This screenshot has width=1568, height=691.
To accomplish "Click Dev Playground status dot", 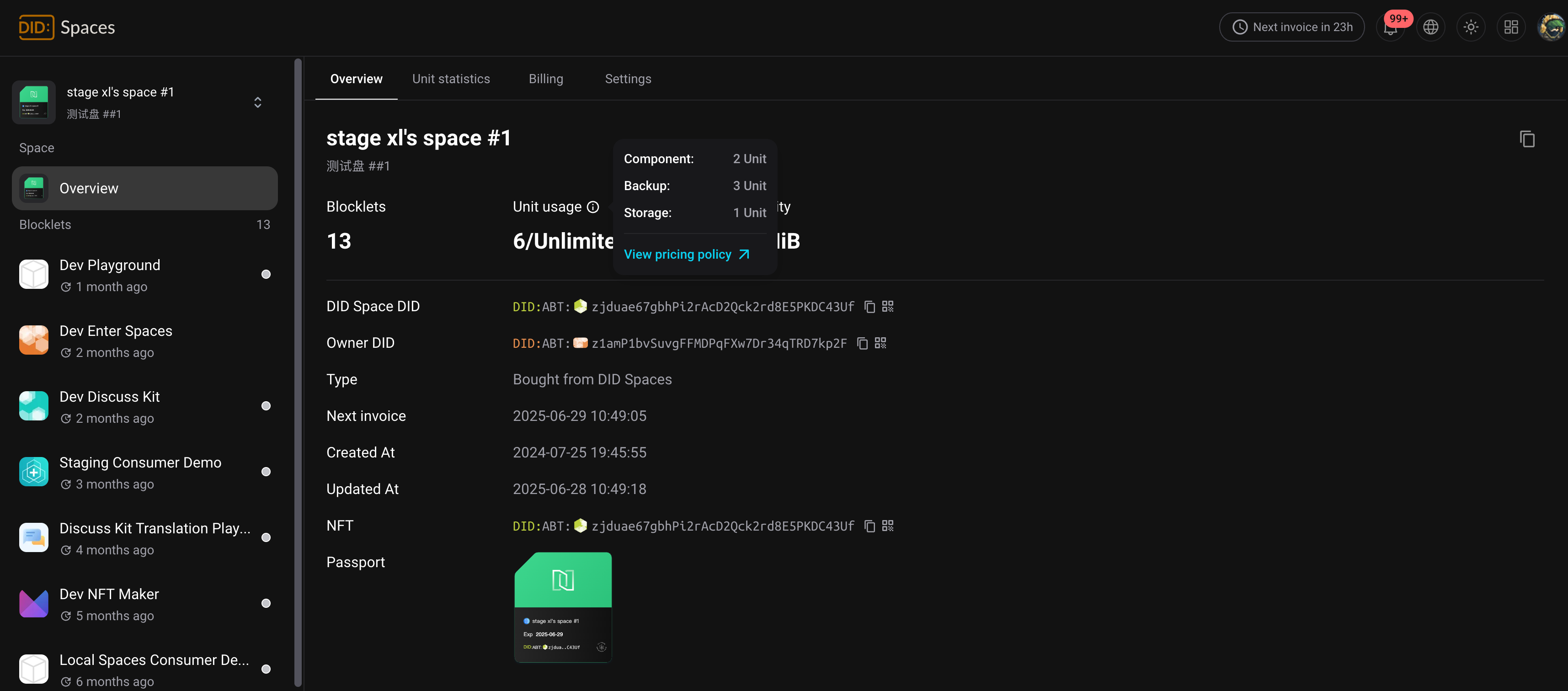I will [266, 274].
